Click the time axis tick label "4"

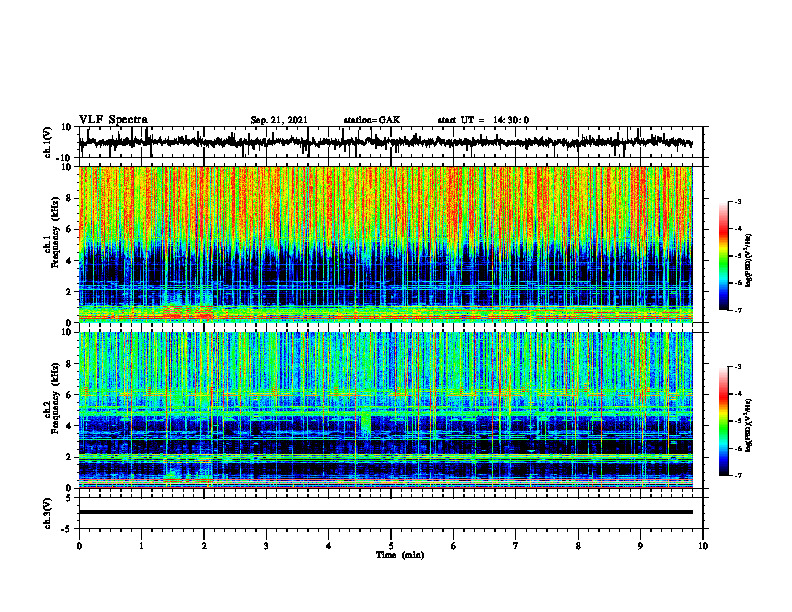coord(329,546)
